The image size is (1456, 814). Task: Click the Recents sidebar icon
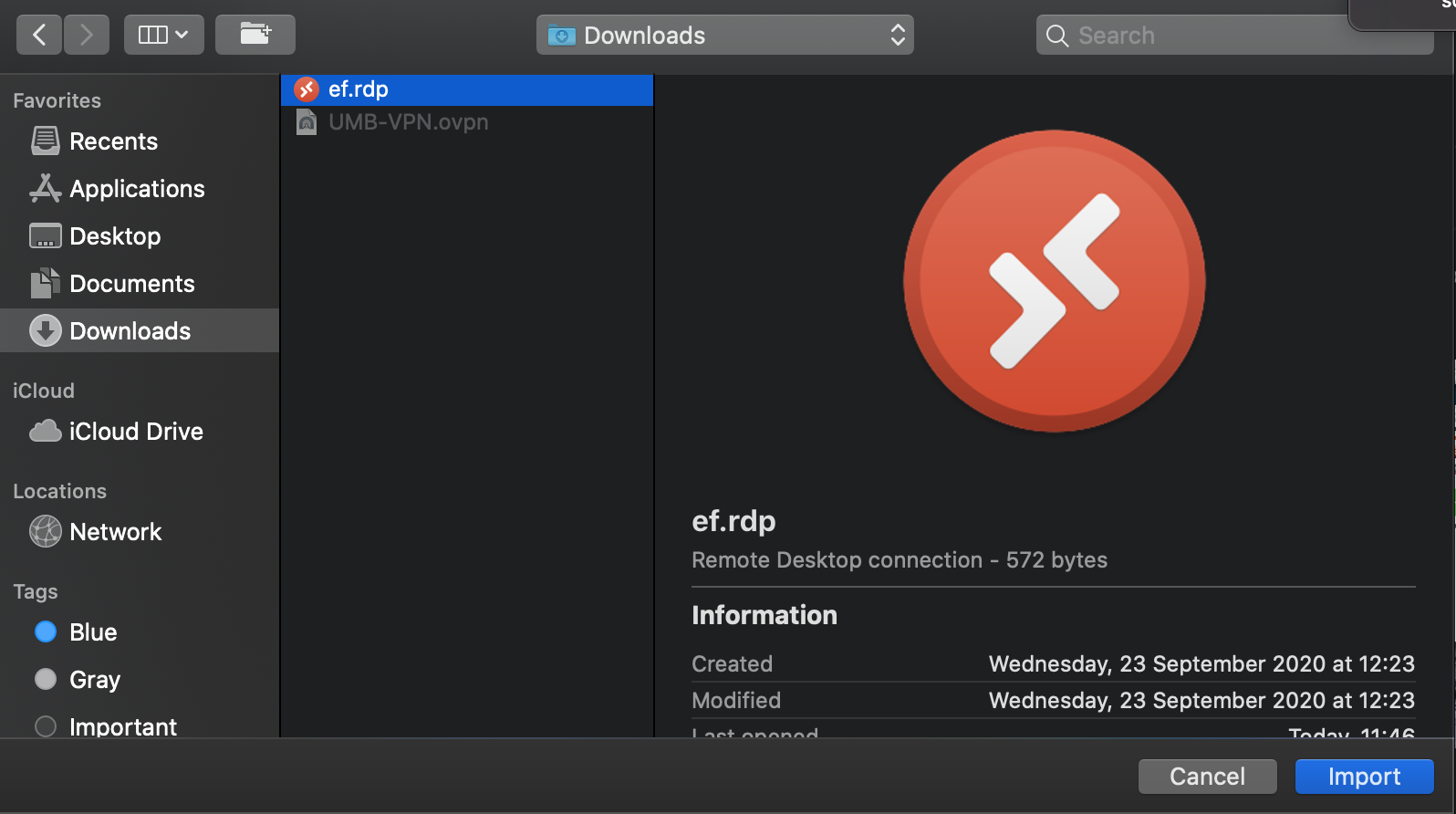tap(46, 141)
